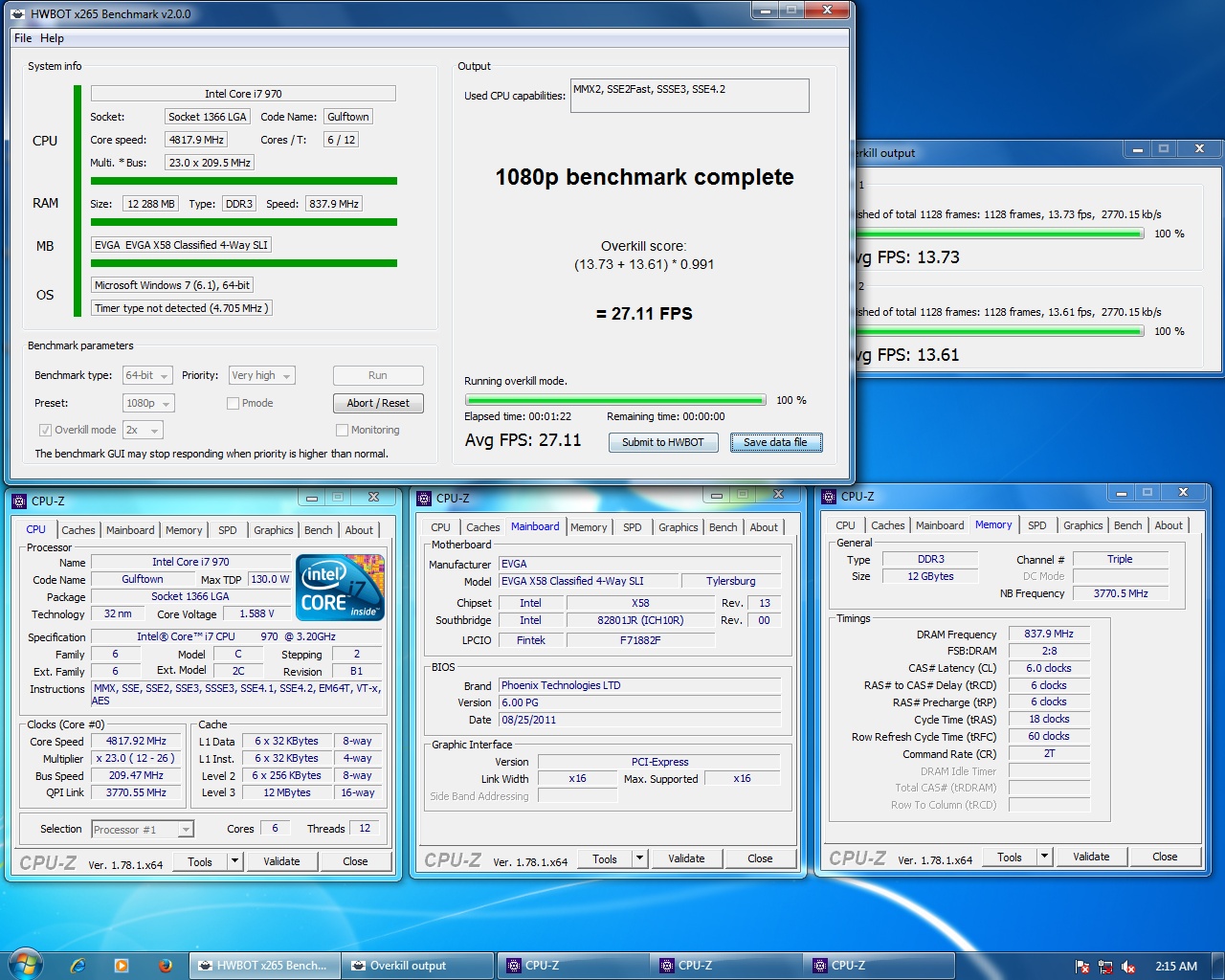This screenshot has height=980, width=1225.
Task: Open the Benchmark type 64-bit dropdown
Action: [x=147, y=375]
